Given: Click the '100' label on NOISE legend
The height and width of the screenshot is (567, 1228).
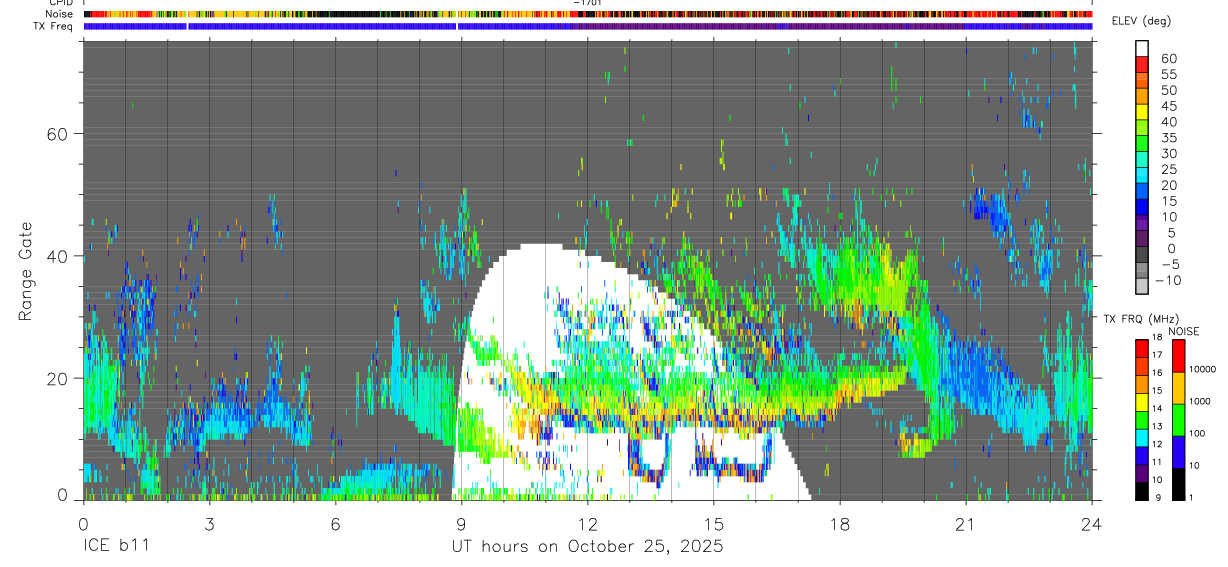Looking at the screenshot, I should click(1198, 435).
